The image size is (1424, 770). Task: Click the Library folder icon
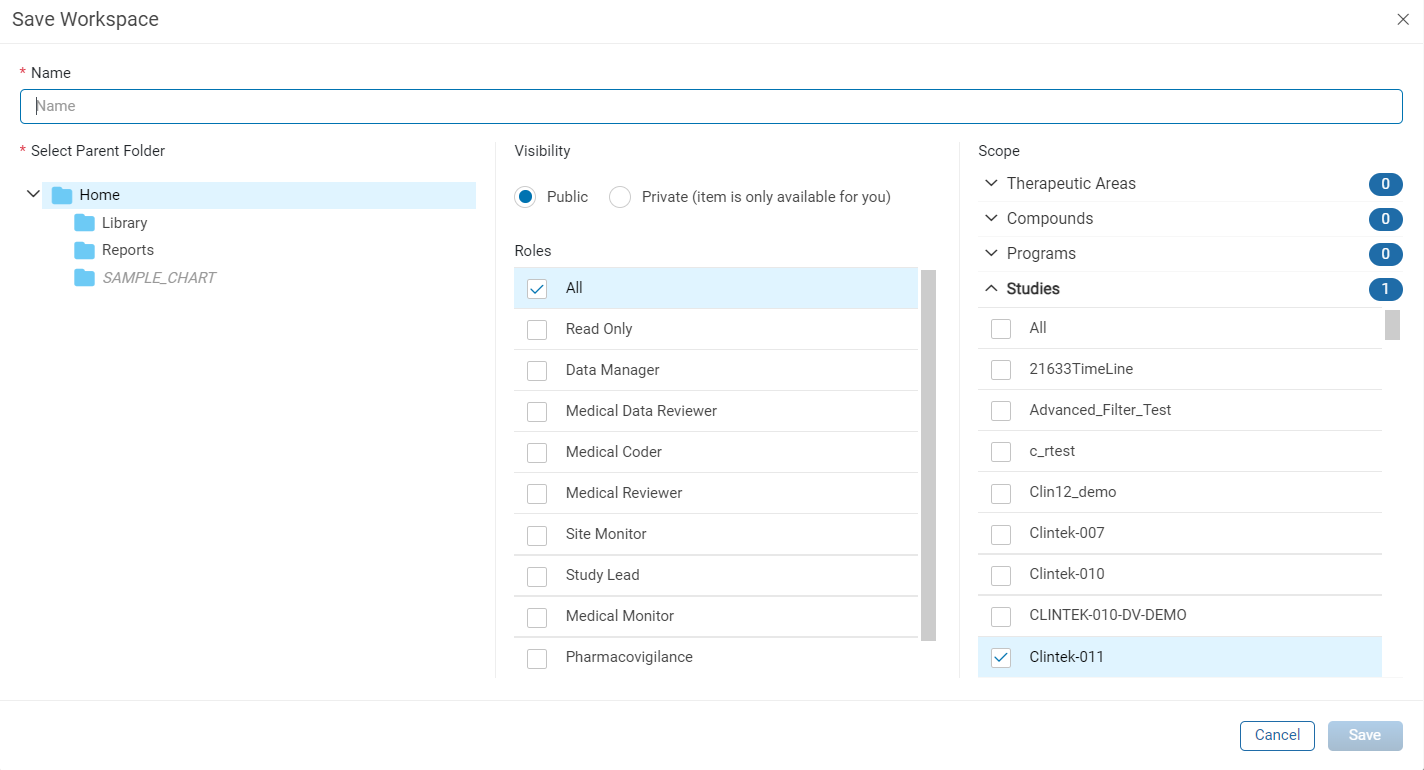[x=84, y=223]
